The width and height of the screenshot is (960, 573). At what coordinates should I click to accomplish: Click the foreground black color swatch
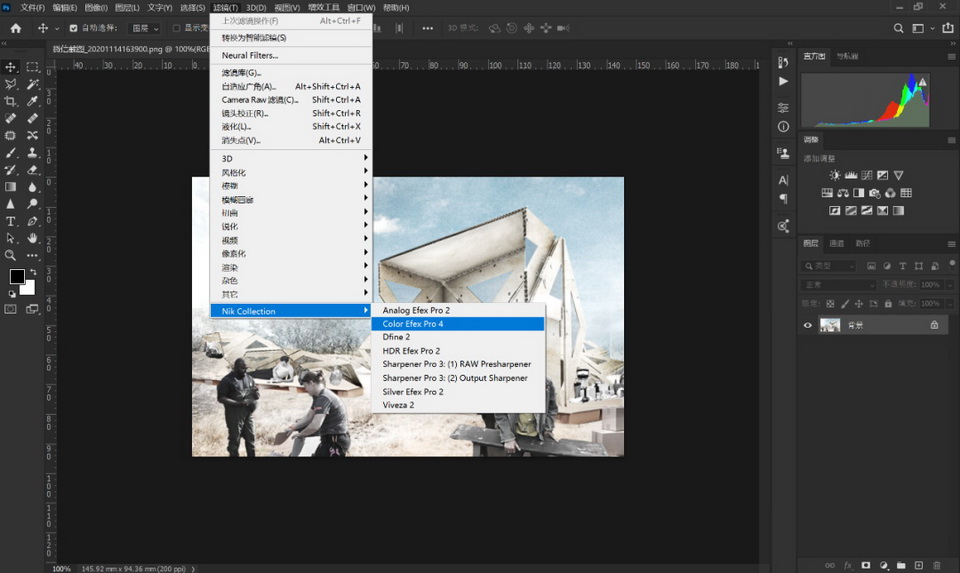tap(17, 276)
